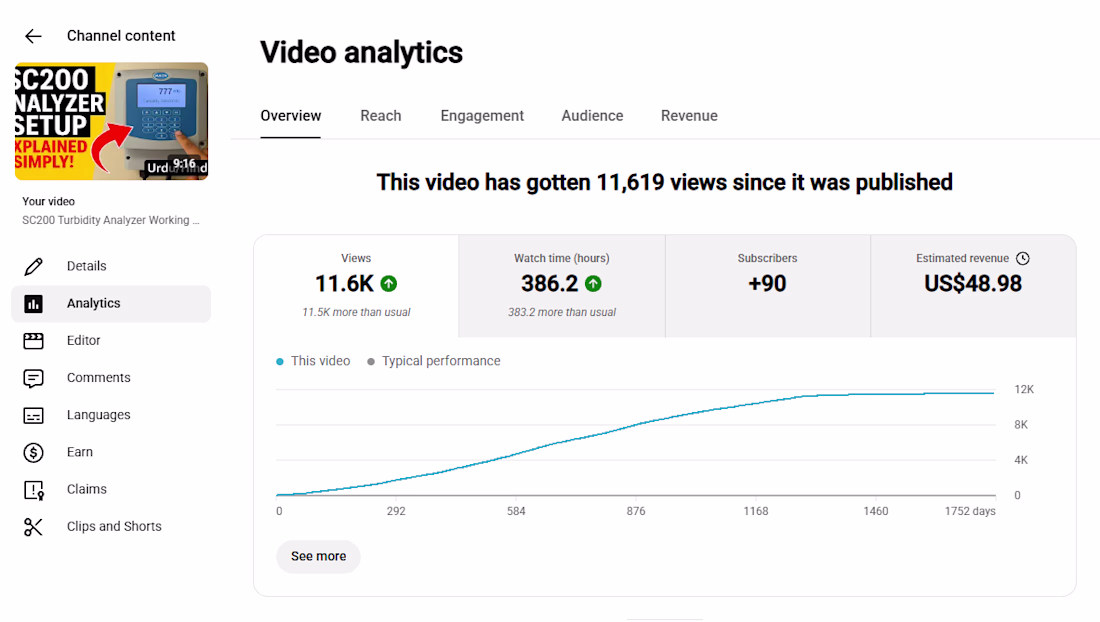This screenshot has width=1100, height=622.
Task: Click the Claims flag icon
Action: point(33,489)
